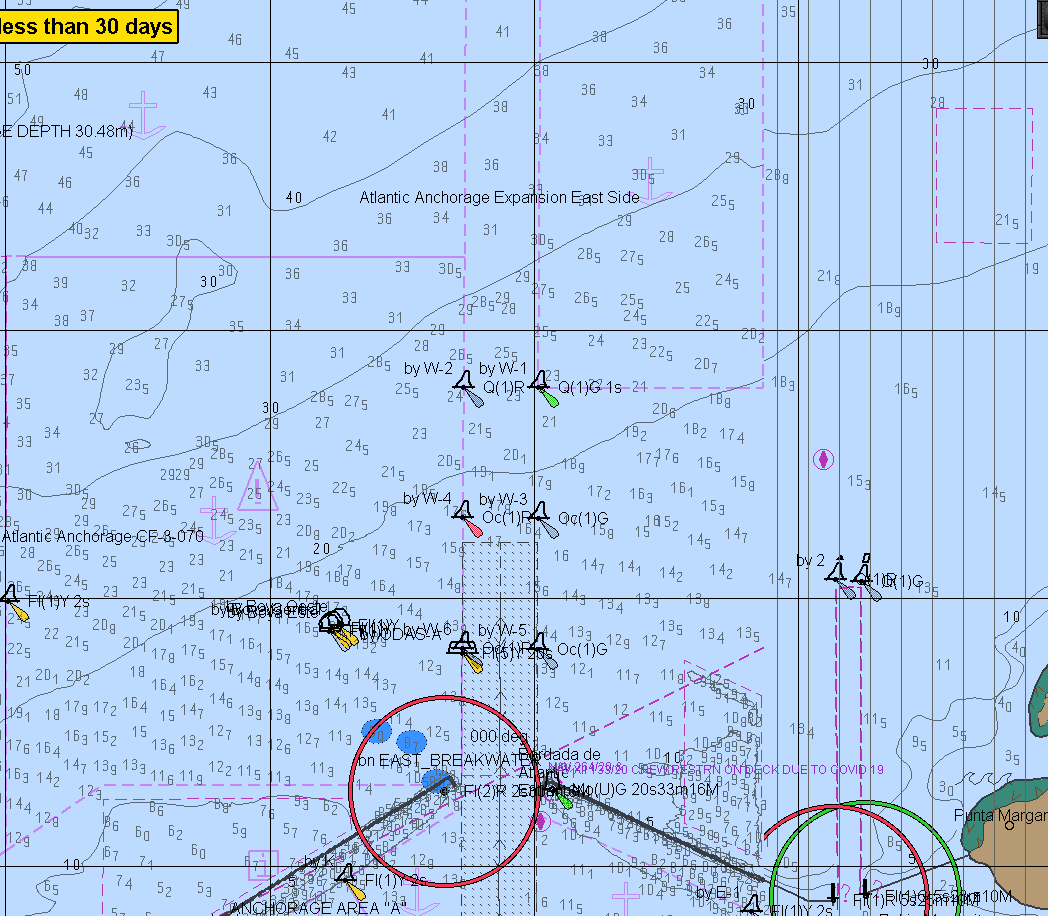The height and width of the screenshot is (916, 1048).
Task: Click the W-1 green buoy symbol
Action: tap(541, 384)
